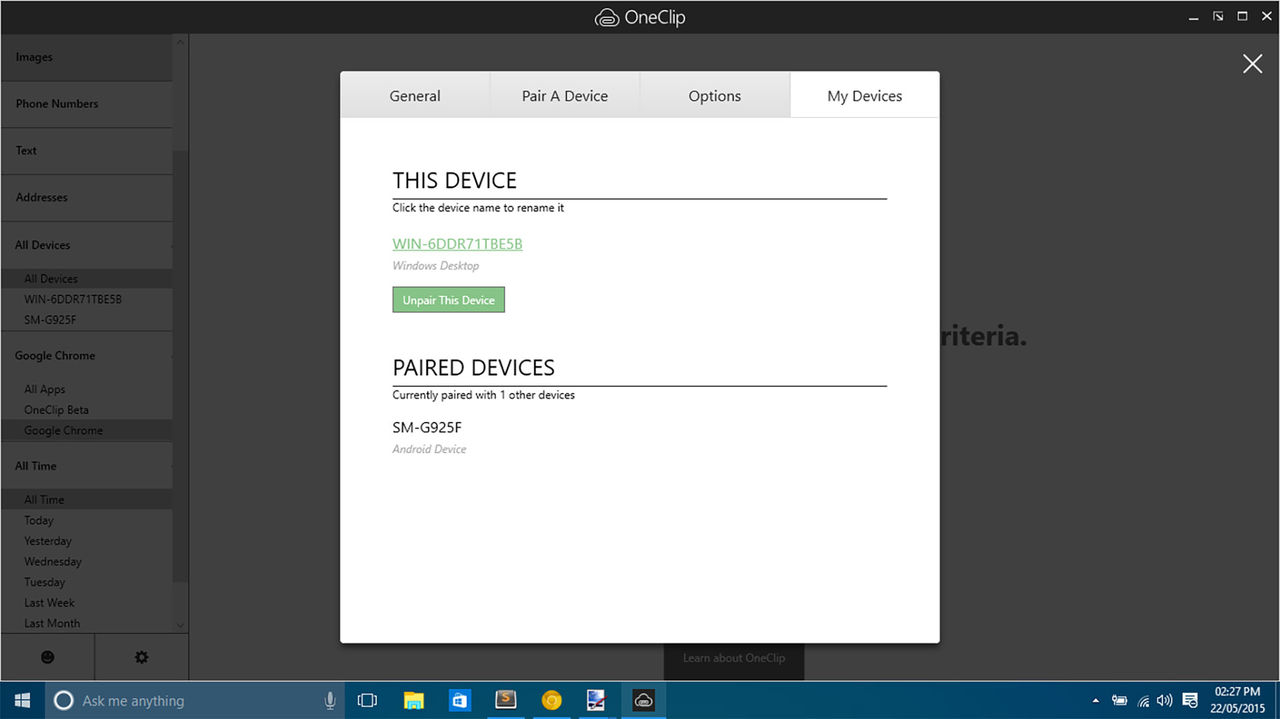Open the Wi-Fi network tray icon
The image size is (1280, 719).
(1144, 700)
